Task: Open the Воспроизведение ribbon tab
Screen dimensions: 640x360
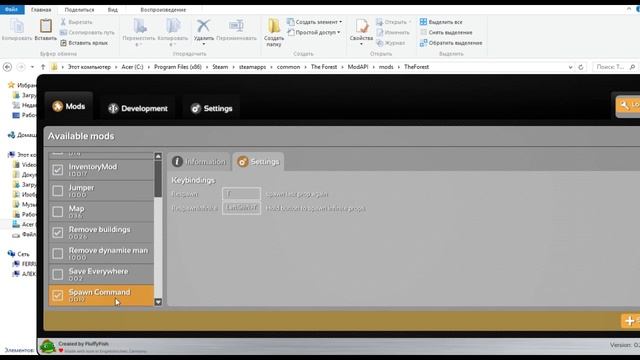Action: click(163, 9)
